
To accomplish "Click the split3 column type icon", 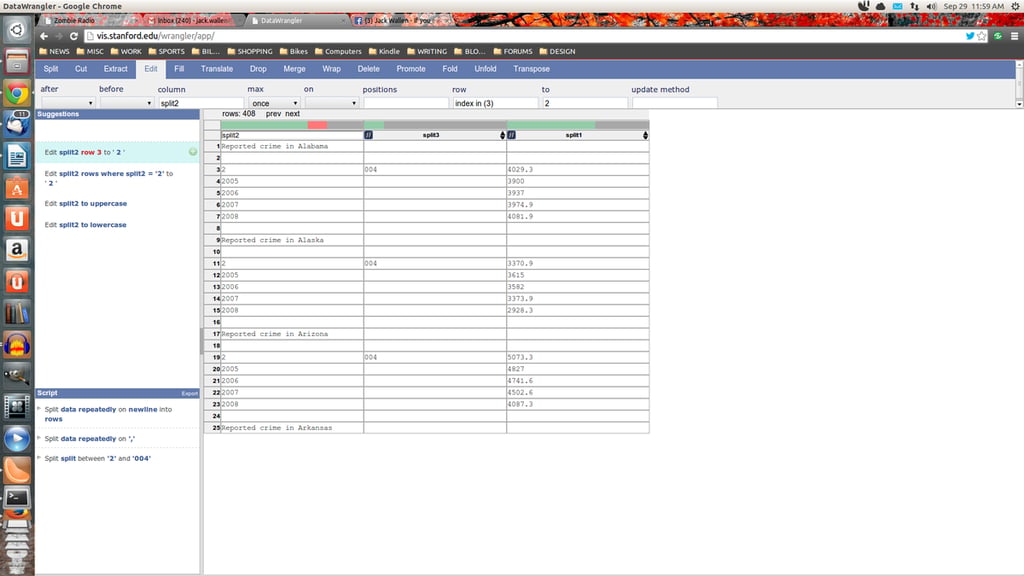I will 368,135.
